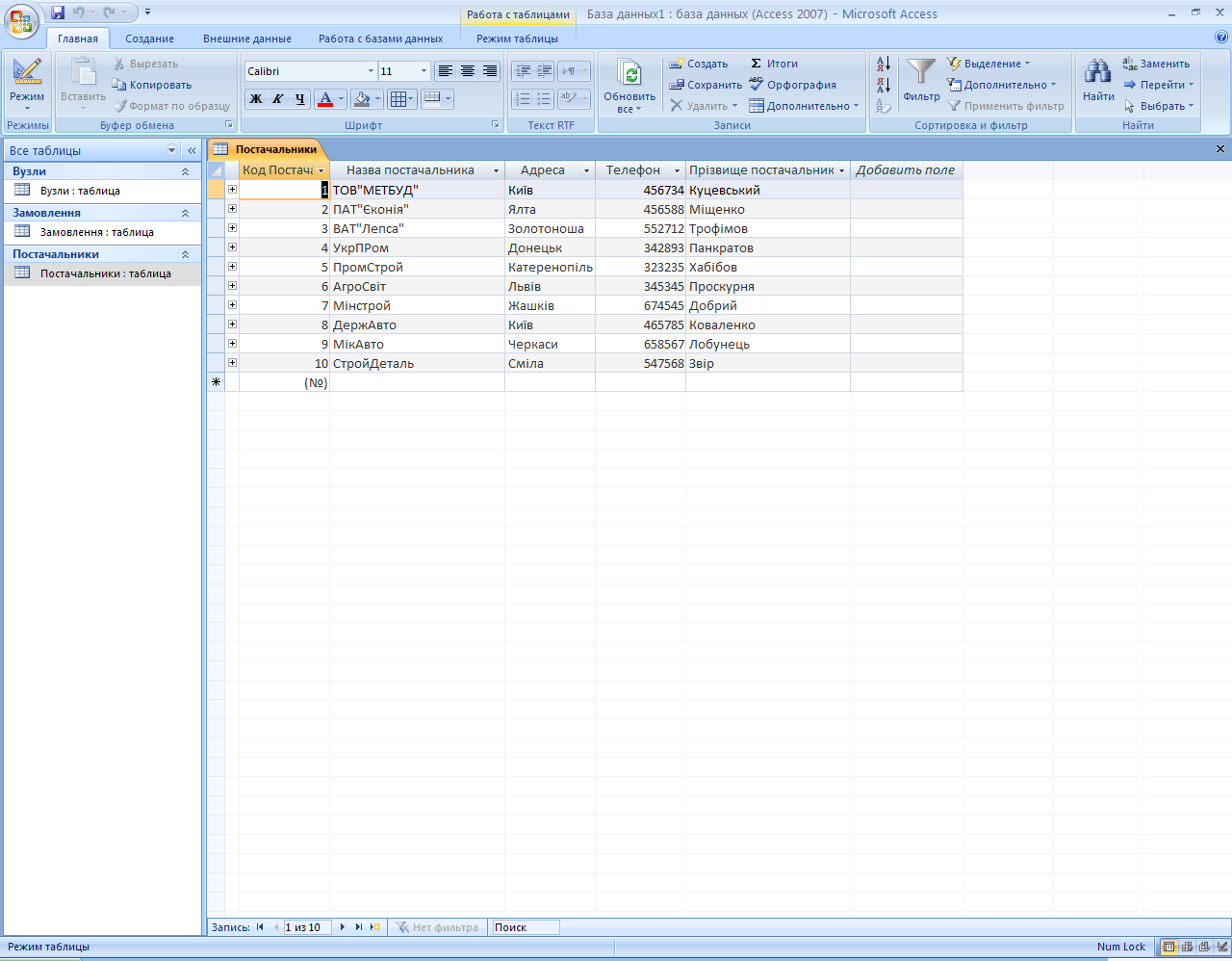Switch to the Главная ribbon tab
The width and height of the screenshot is (1232, 961).
[x=78, y=39]
